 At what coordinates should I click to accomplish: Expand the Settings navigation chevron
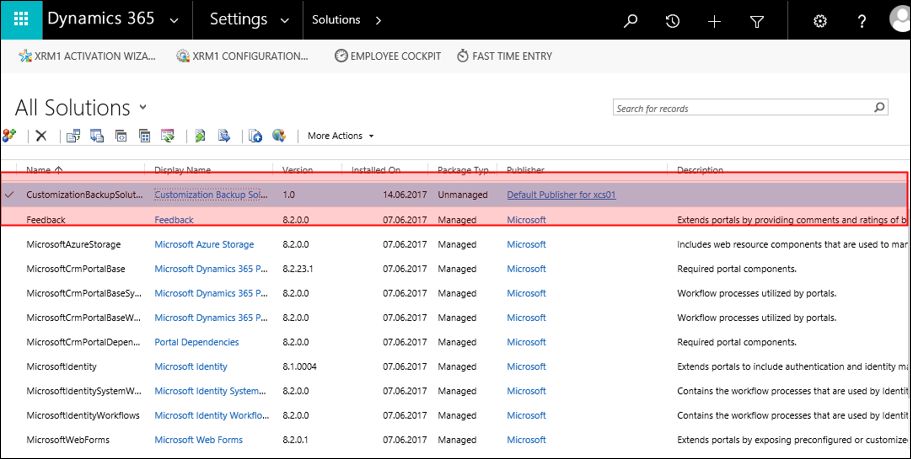pos(284,21)
